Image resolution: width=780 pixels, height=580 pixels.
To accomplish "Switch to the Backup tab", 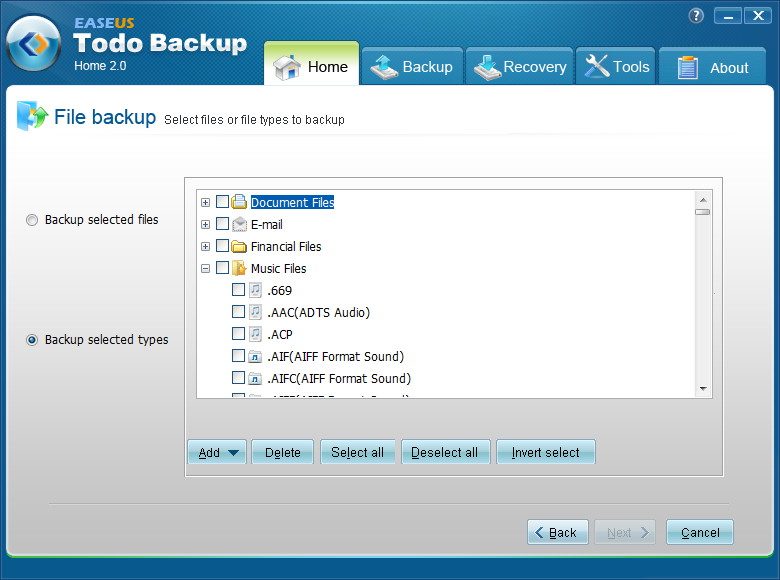I will click(x=412, y=67).
